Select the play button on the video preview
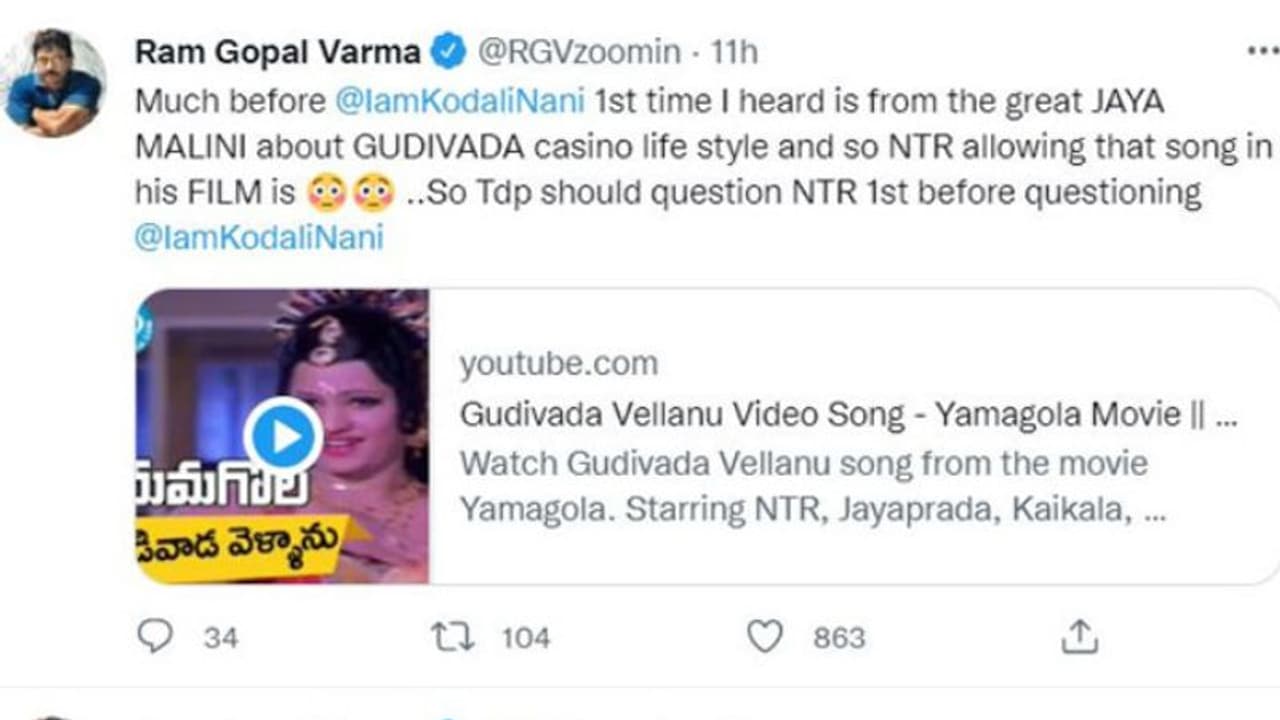 pyautogui.click(x=283, y=433)
